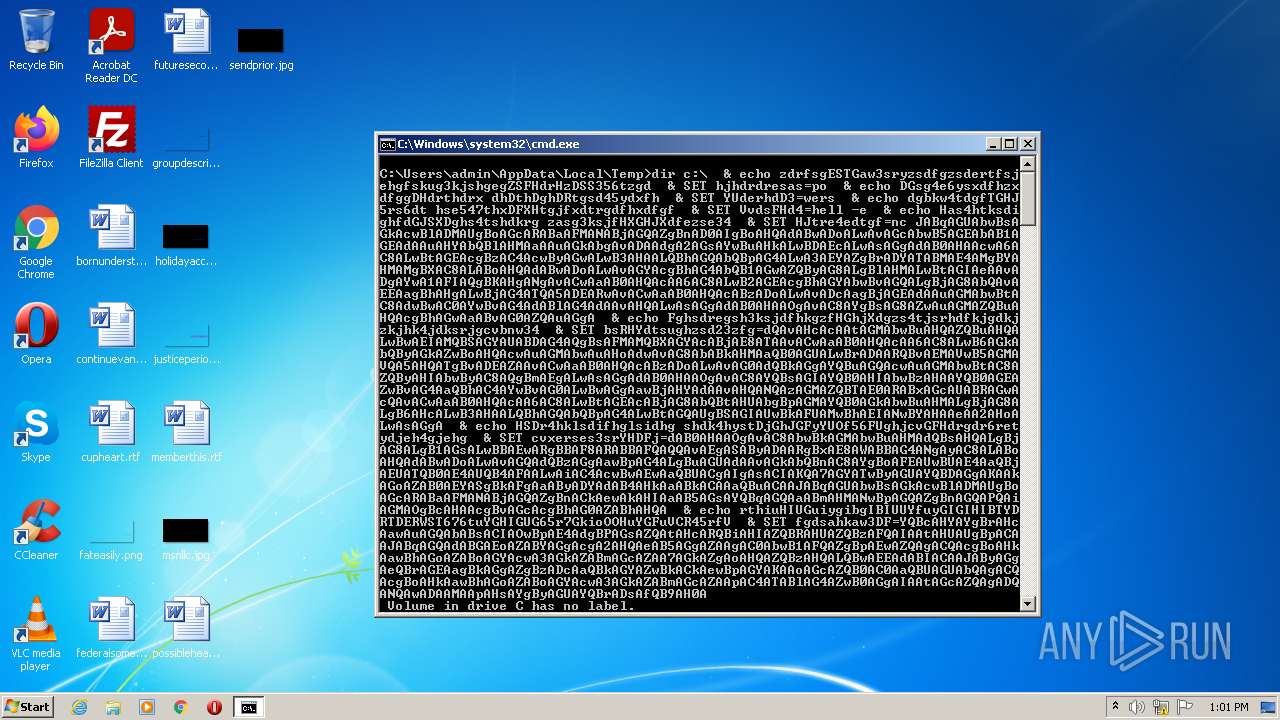Open Skype desktop shortcut

[36, 432]
